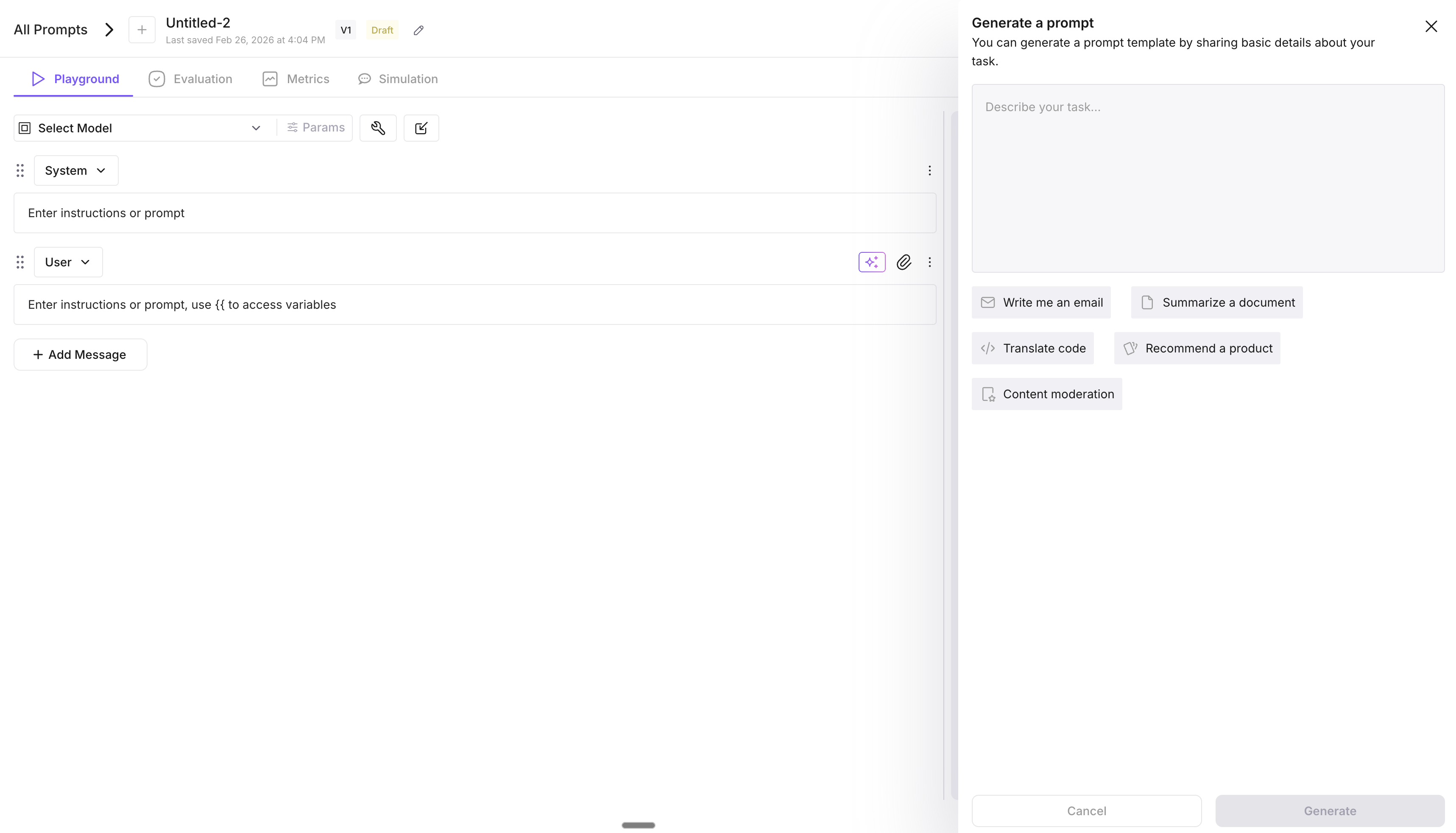1456x833 pixels.
Task: Open the Select Model dropdown
Action: click(140, 128)
